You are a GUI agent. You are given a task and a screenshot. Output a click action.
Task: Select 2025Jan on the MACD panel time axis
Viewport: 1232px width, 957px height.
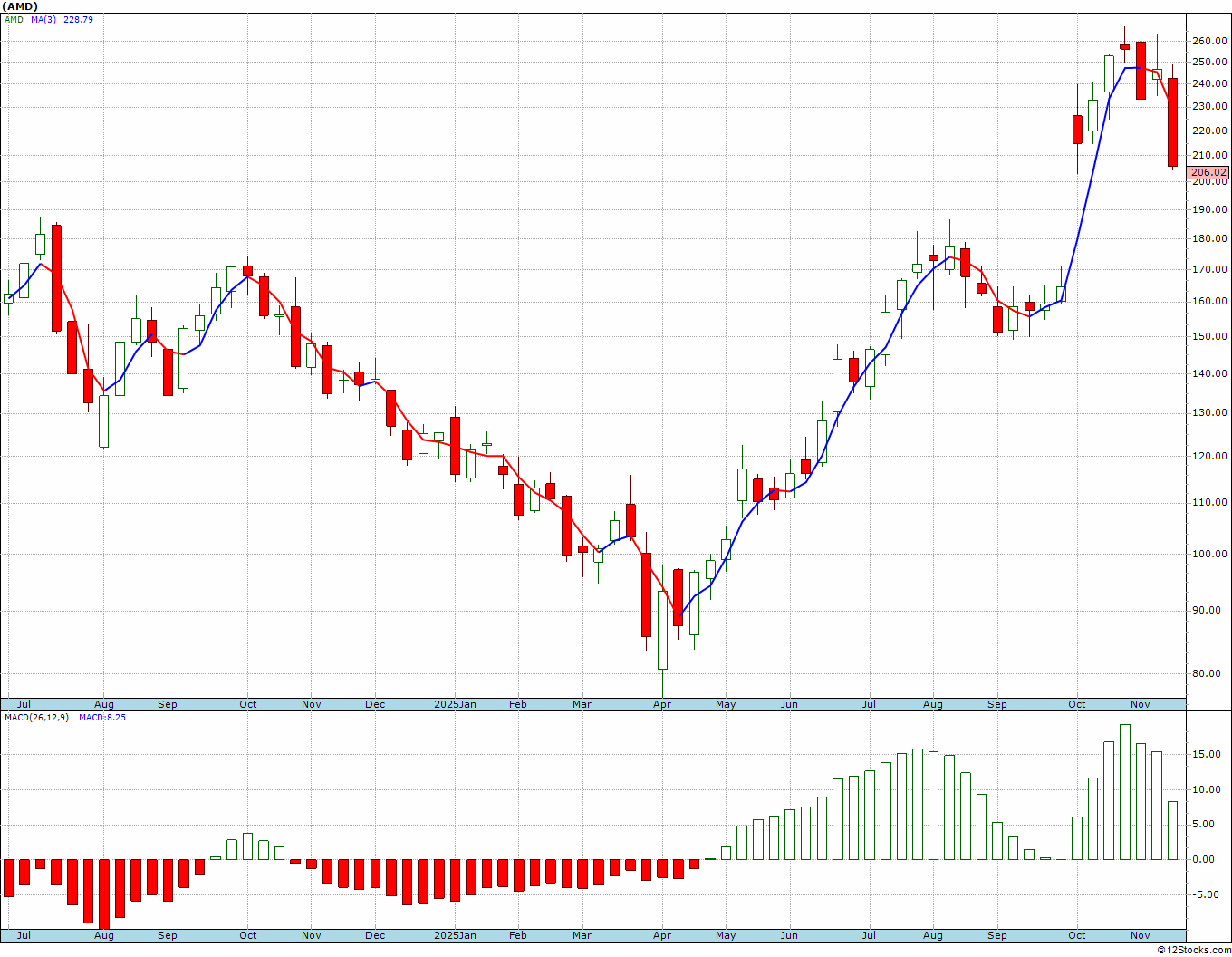tap(455, 935)
